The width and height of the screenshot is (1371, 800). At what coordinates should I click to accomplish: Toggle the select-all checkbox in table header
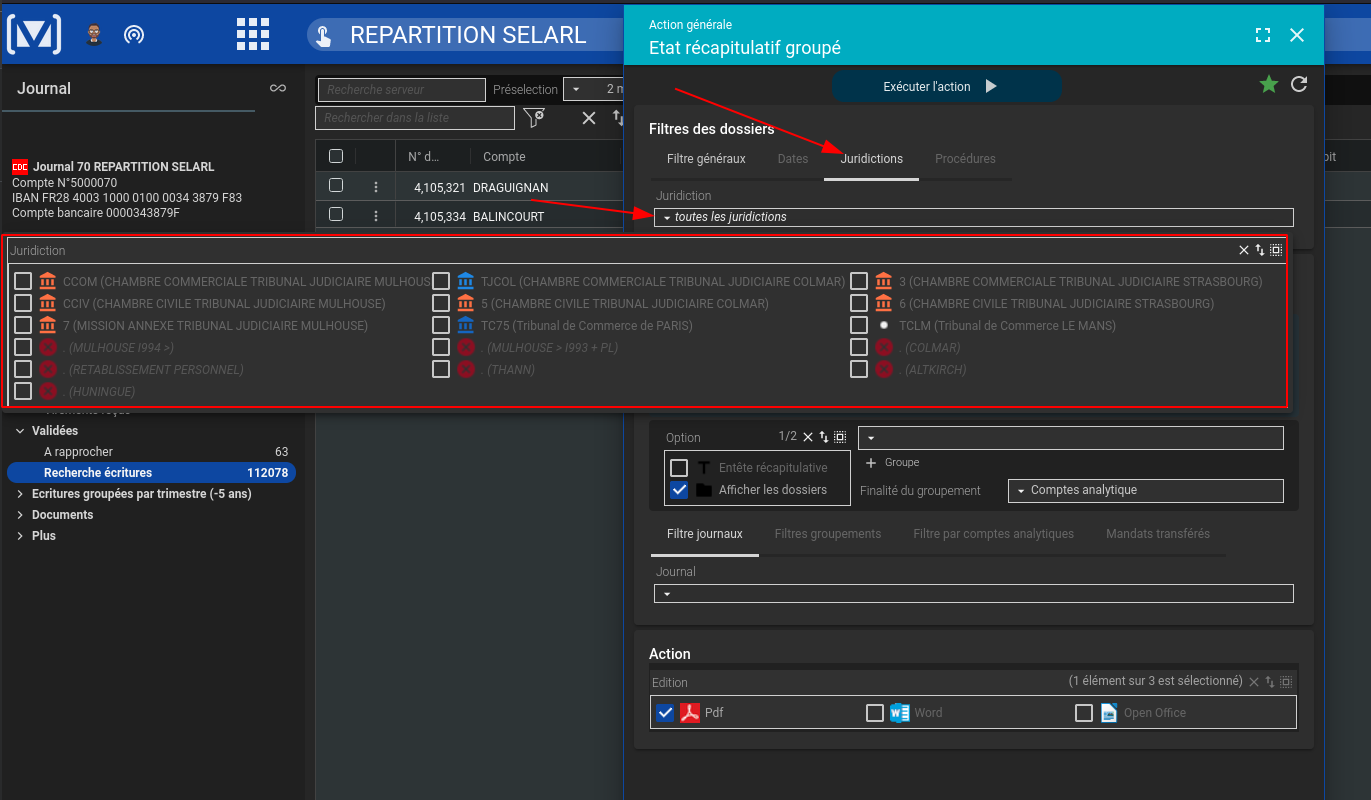(336, 156)
